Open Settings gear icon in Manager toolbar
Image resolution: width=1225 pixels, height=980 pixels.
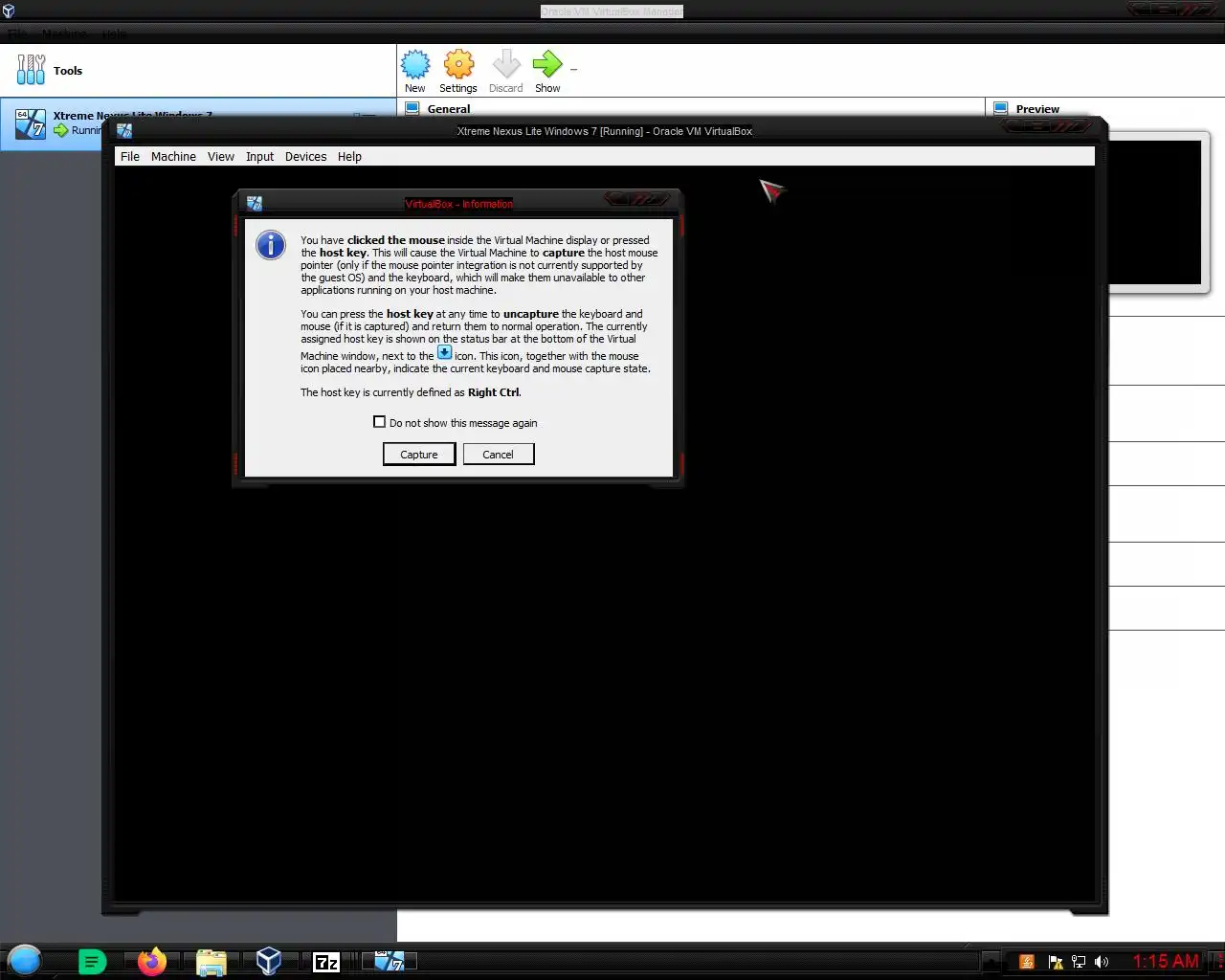pyautogui.click(x=458, y=65)
